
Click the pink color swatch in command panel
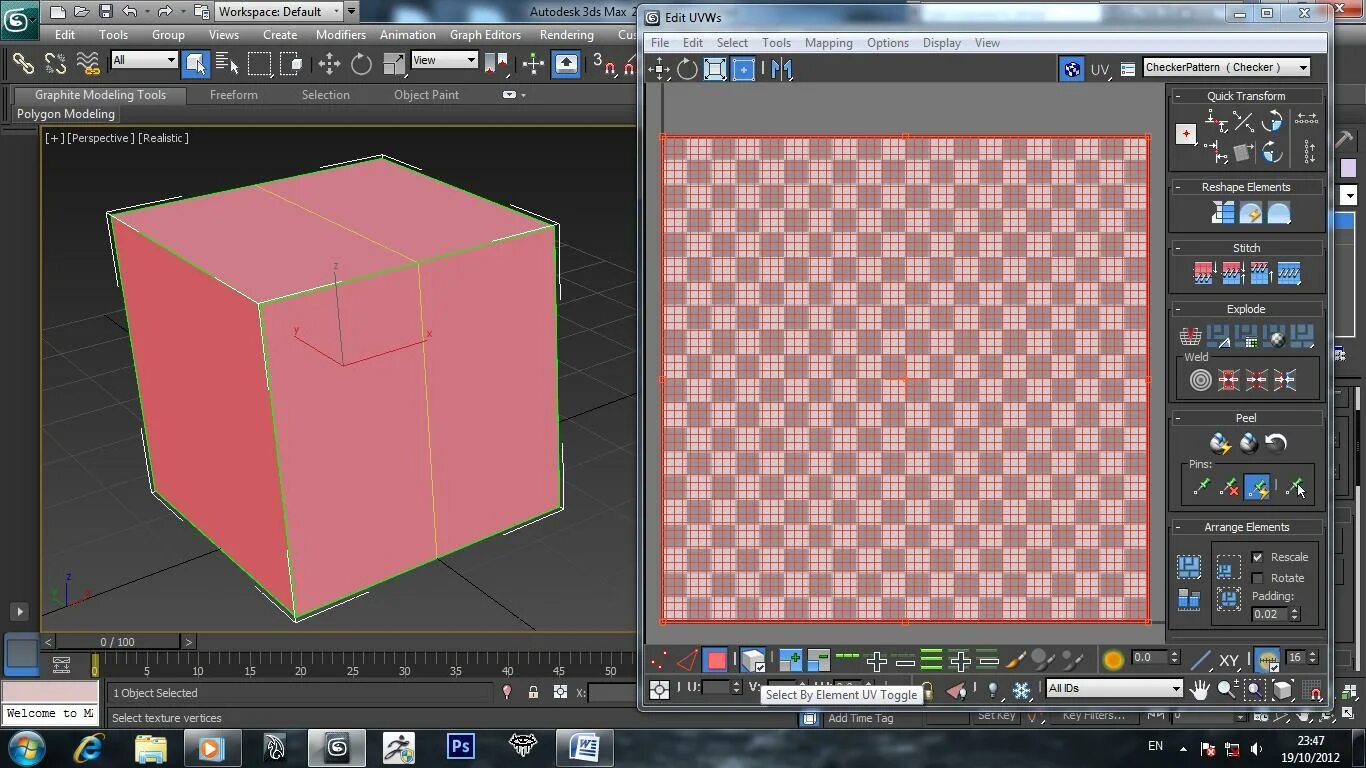(1348, 169)
